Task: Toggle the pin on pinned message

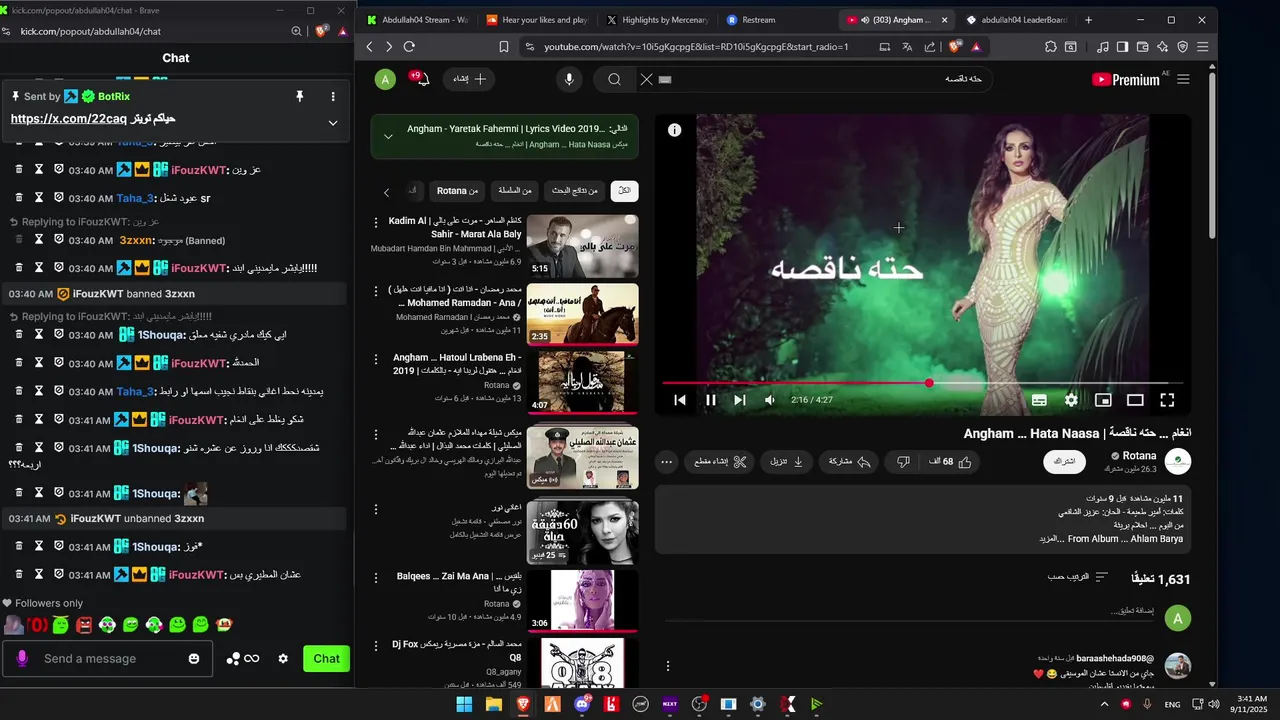Action: [x=299, y=96]
